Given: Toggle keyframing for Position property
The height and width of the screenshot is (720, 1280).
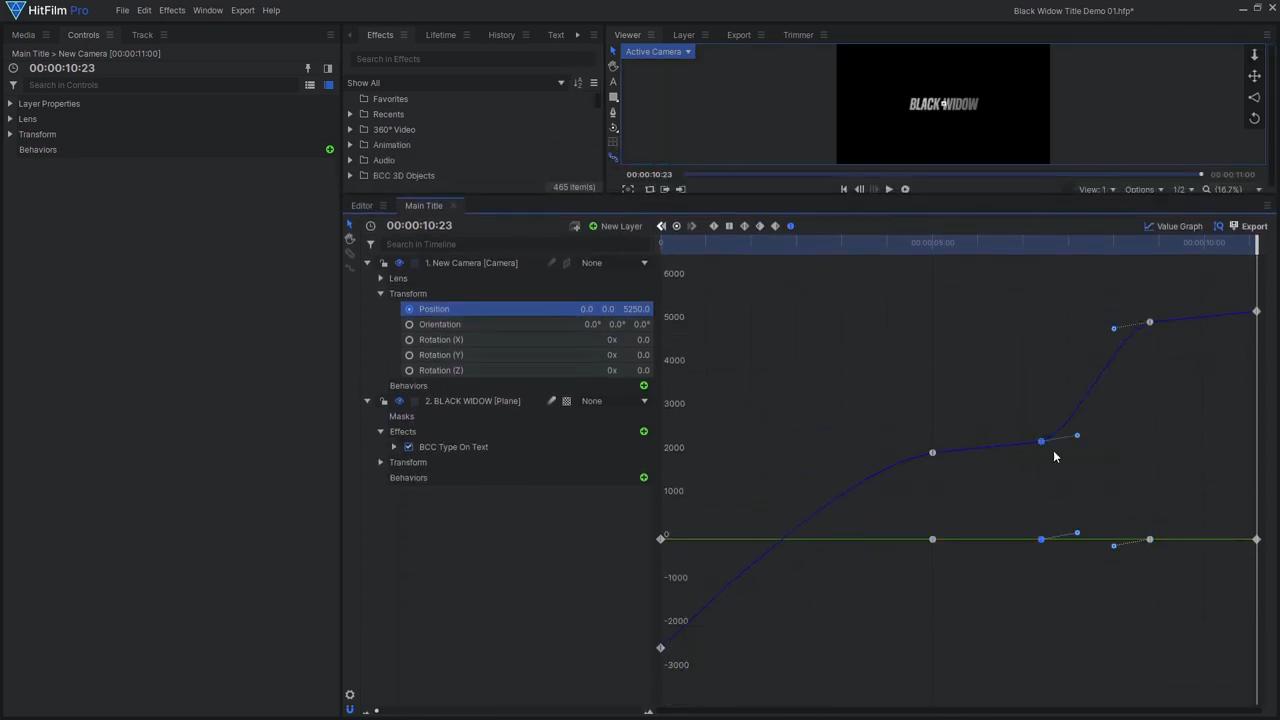Looking at the screenshot, I should coord(409,309).
